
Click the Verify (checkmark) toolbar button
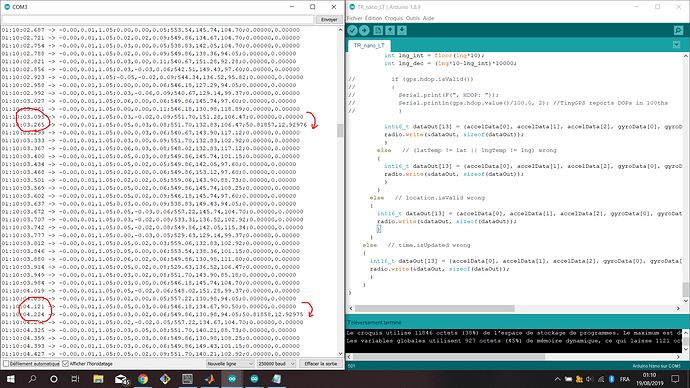pyautogui.click(x=352, y=30)
